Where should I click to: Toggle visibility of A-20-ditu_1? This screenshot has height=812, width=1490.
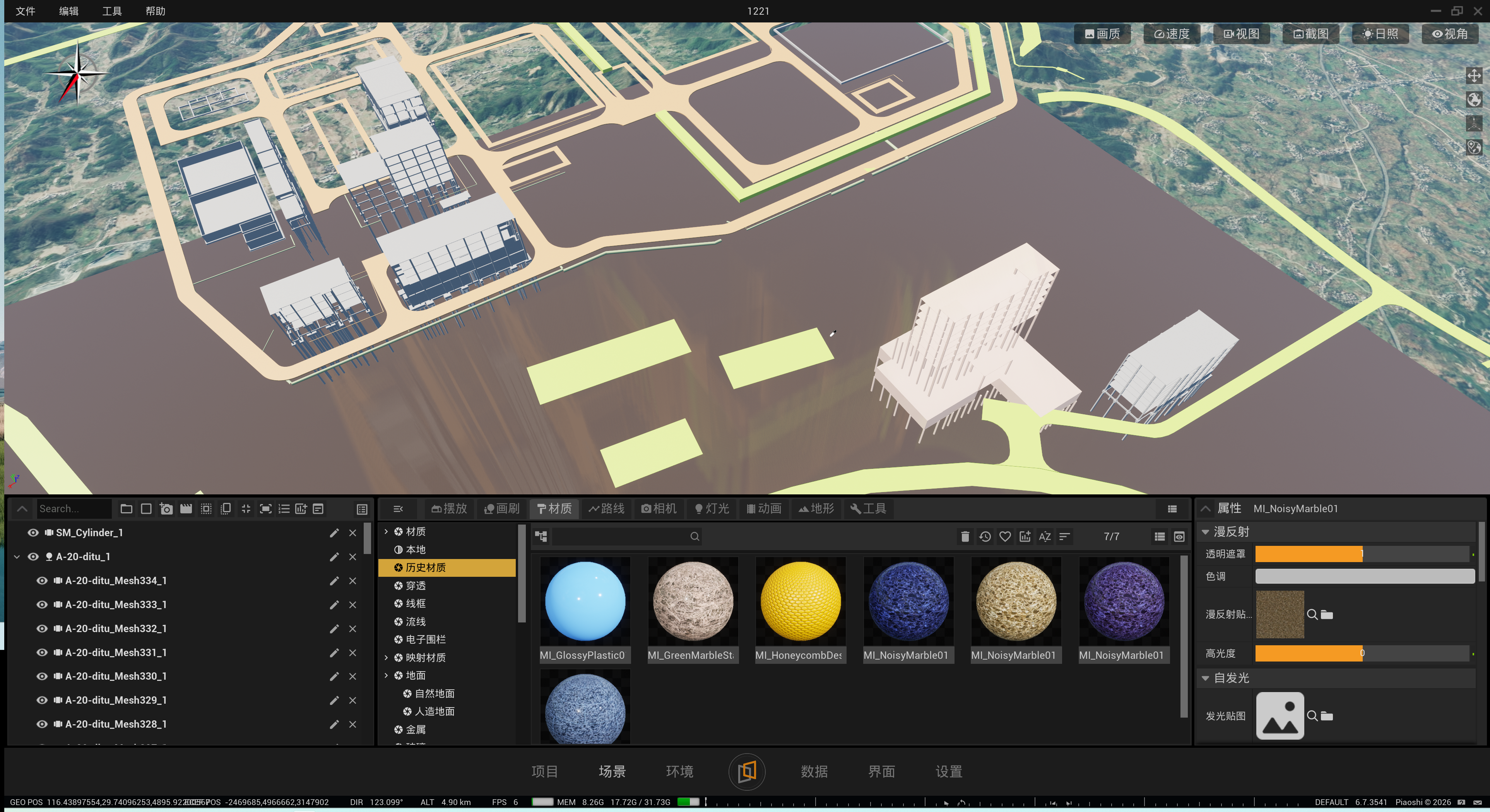pyautogui.click(x=33, y=556)
